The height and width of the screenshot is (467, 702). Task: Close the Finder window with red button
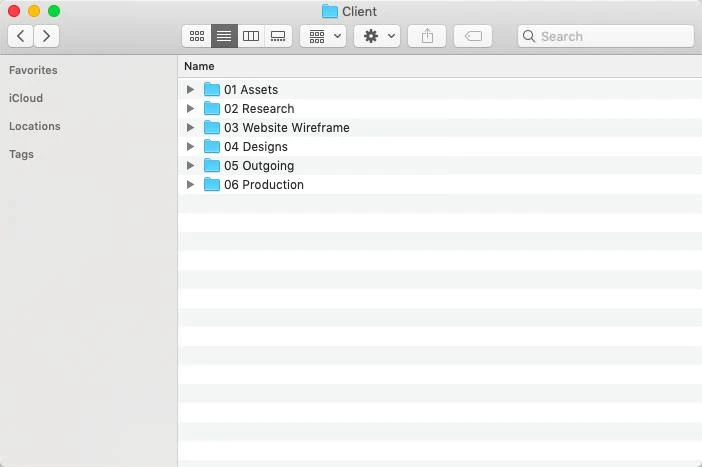tap(14, 11)
